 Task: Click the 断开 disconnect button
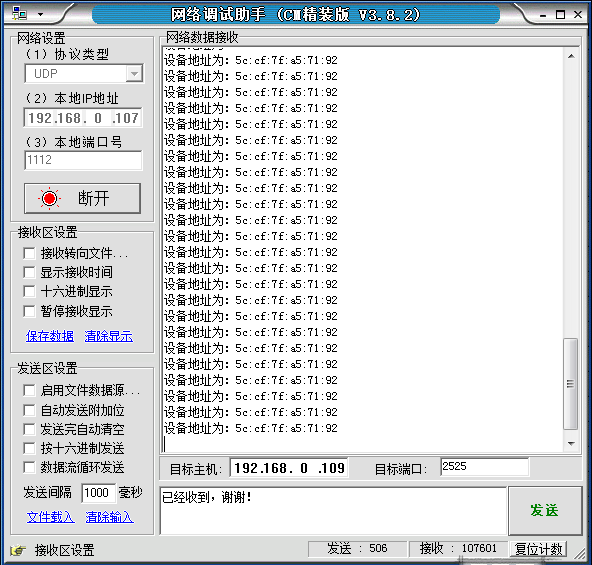click(82, 199)
